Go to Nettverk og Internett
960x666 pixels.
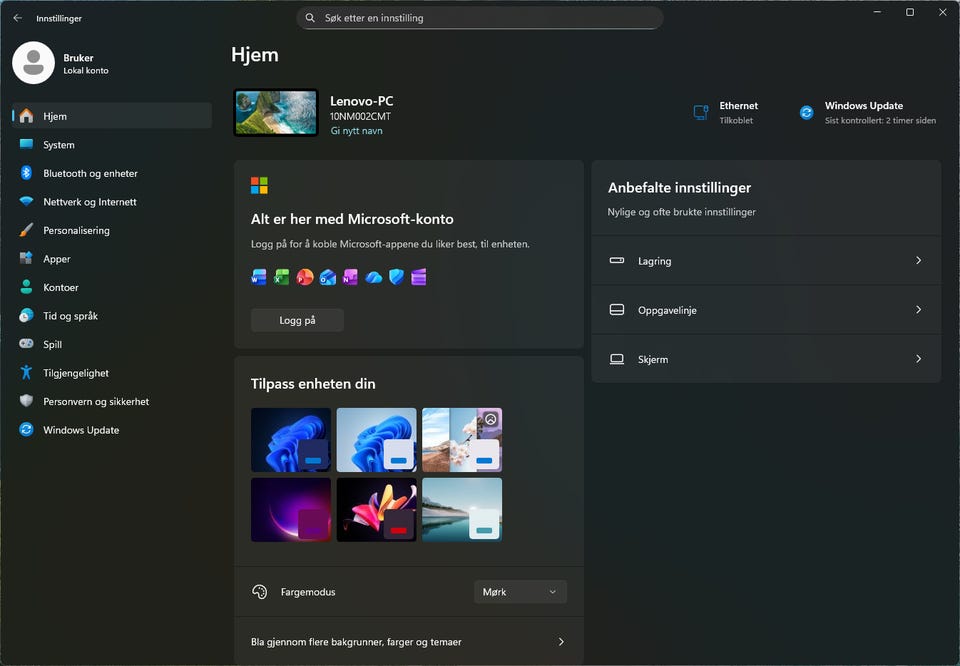(112, 201)
